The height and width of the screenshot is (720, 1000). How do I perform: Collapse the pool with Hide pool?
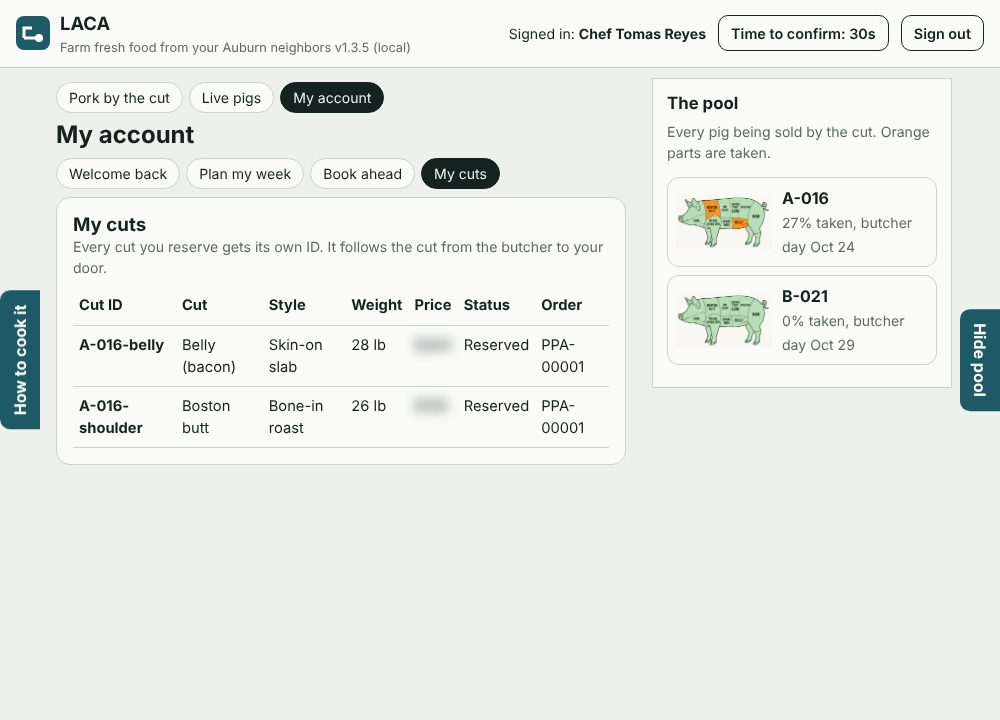pos(980,360)
